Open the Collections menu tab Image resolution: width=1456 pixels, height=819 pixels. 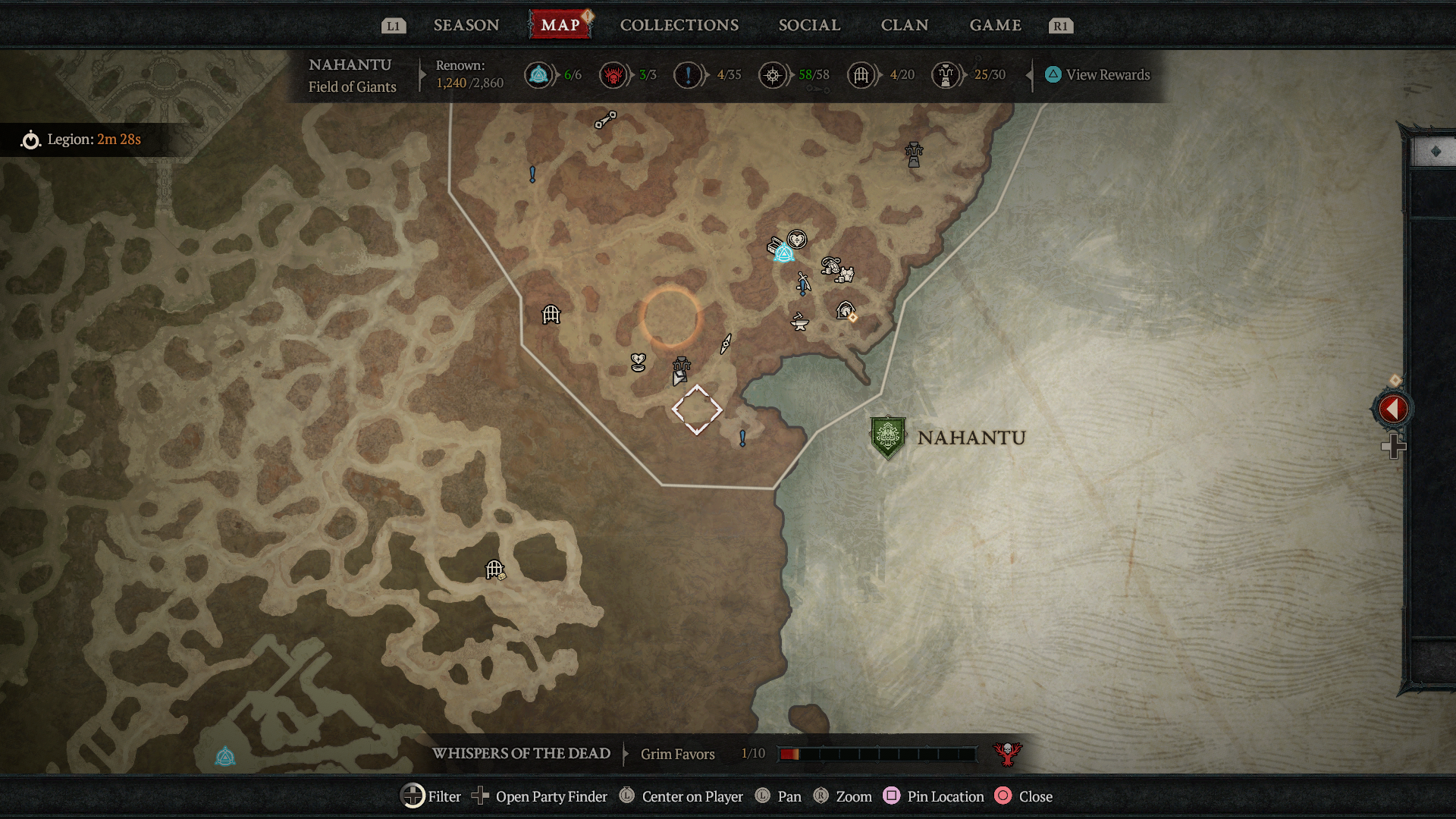click(679, 25)
